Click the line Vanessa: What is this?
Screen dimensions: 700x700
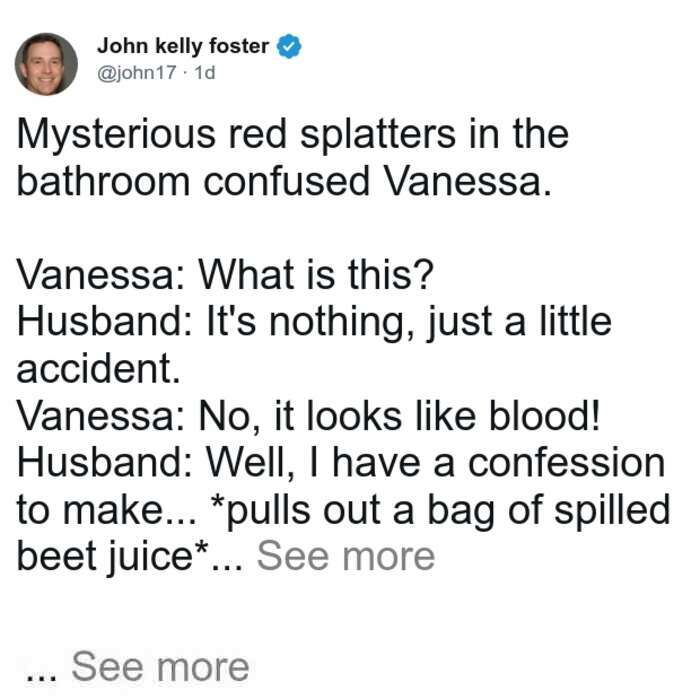pyautogui.click(x=225, y=274)
